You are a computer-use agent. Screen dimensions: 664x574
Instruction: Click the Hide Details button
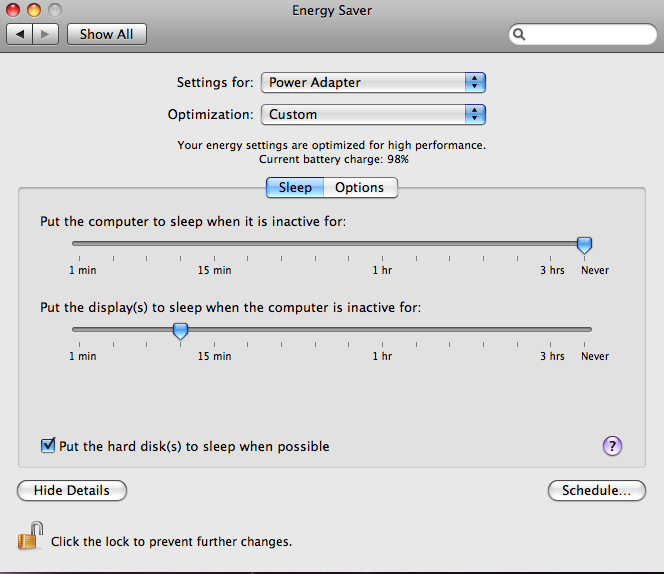click(72, 490)
